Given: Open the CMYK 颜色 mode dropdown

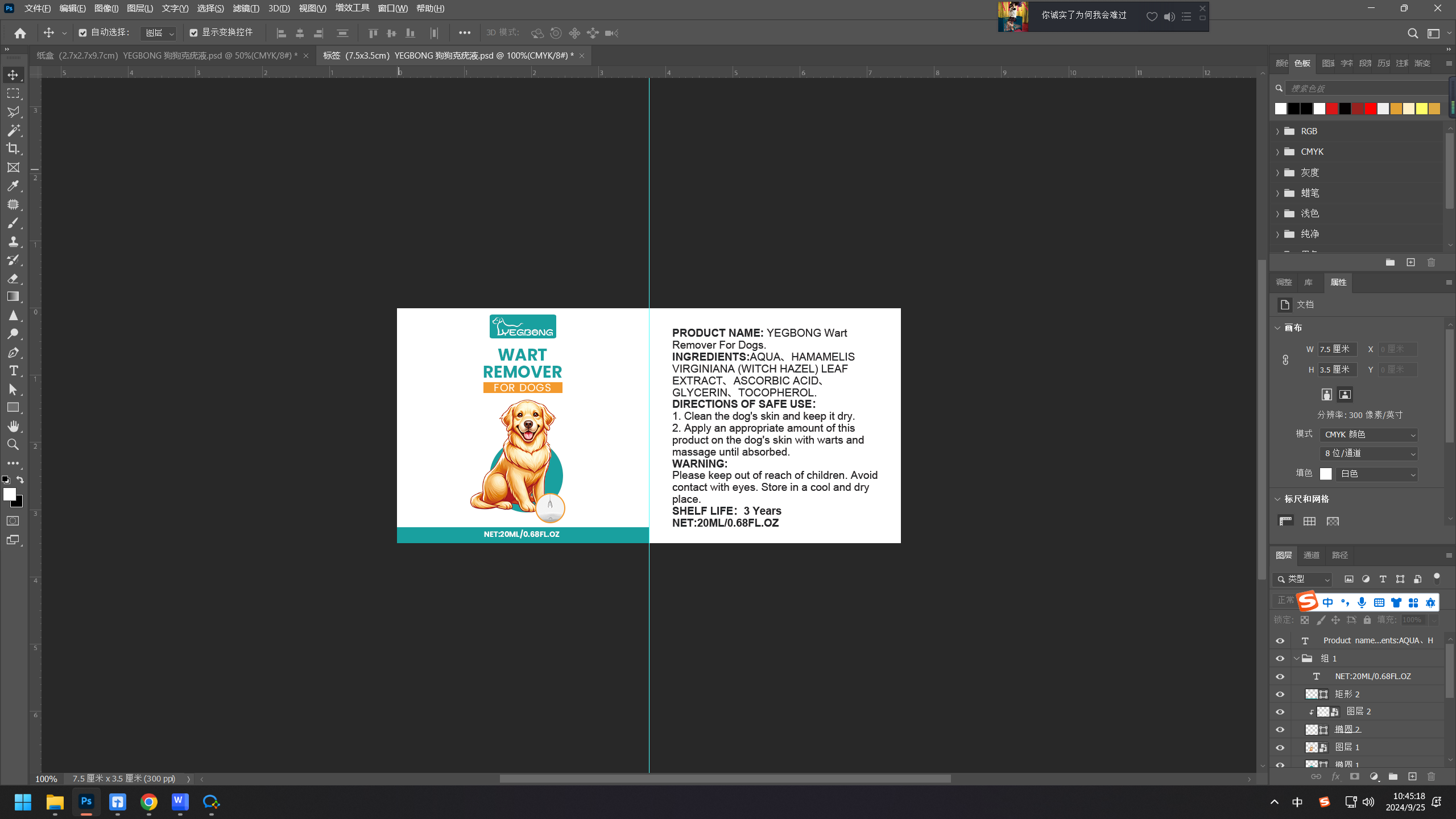Looking at the screenshot, I should tap(1368, 435).
